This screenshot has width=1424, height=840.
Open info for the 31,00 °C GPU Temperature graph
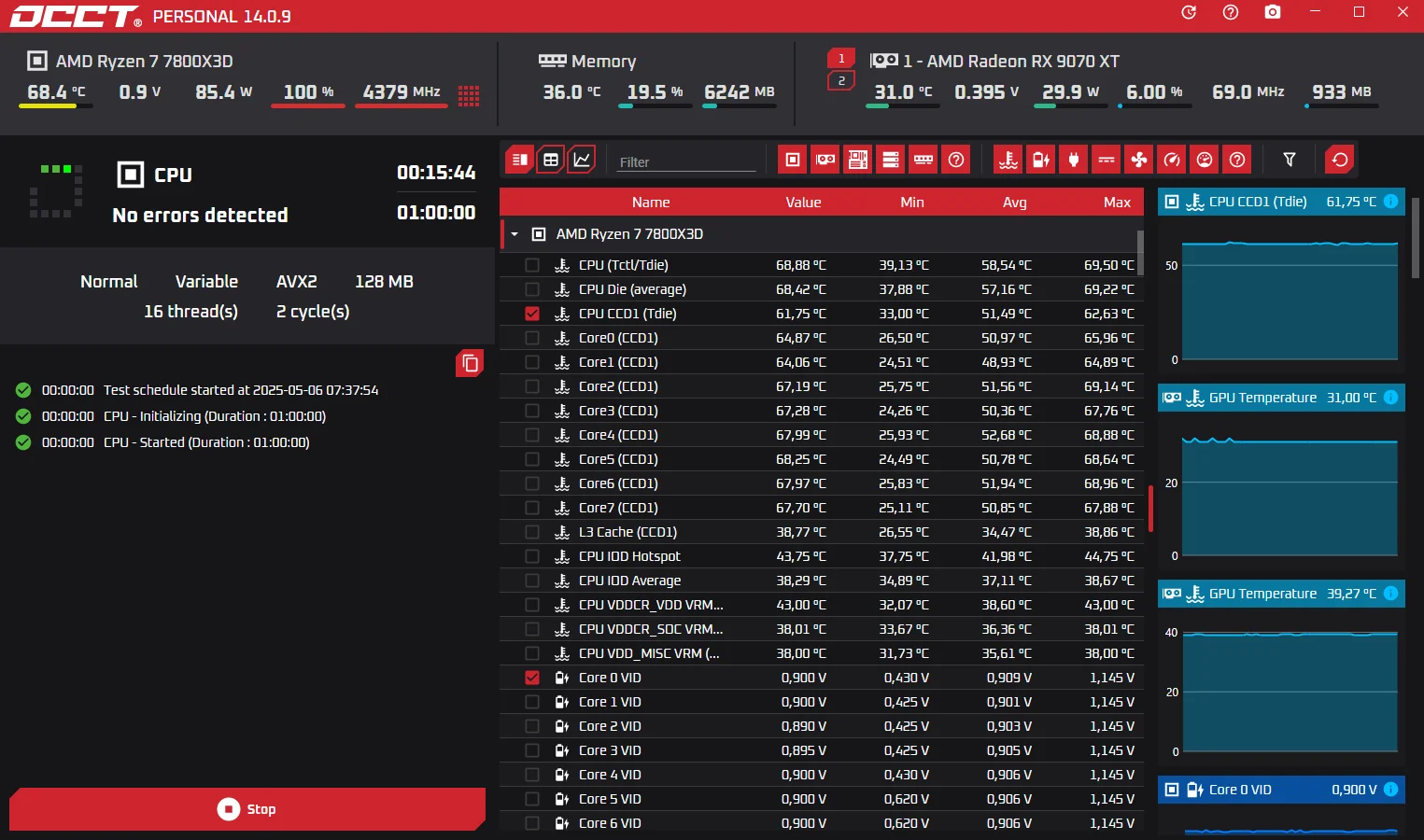(x=1390, y=398)
